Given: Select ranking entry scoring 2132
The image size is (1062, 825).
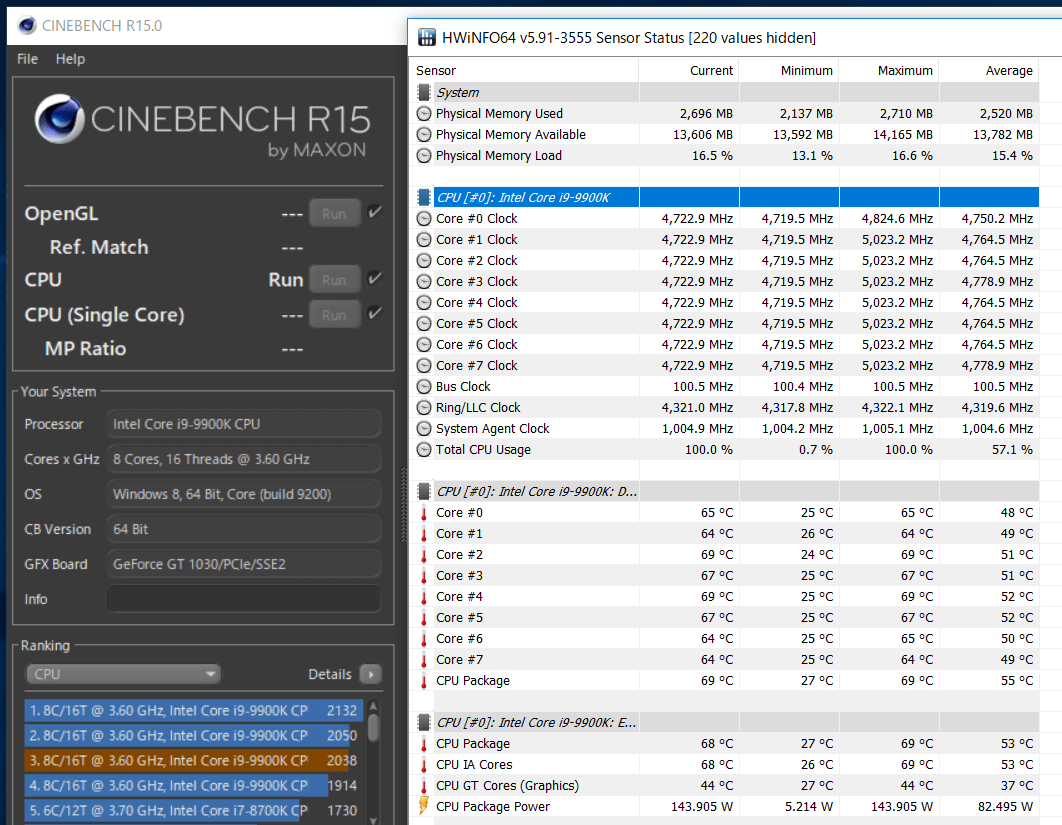Looking at the screenshot, I should coord(194,711).
